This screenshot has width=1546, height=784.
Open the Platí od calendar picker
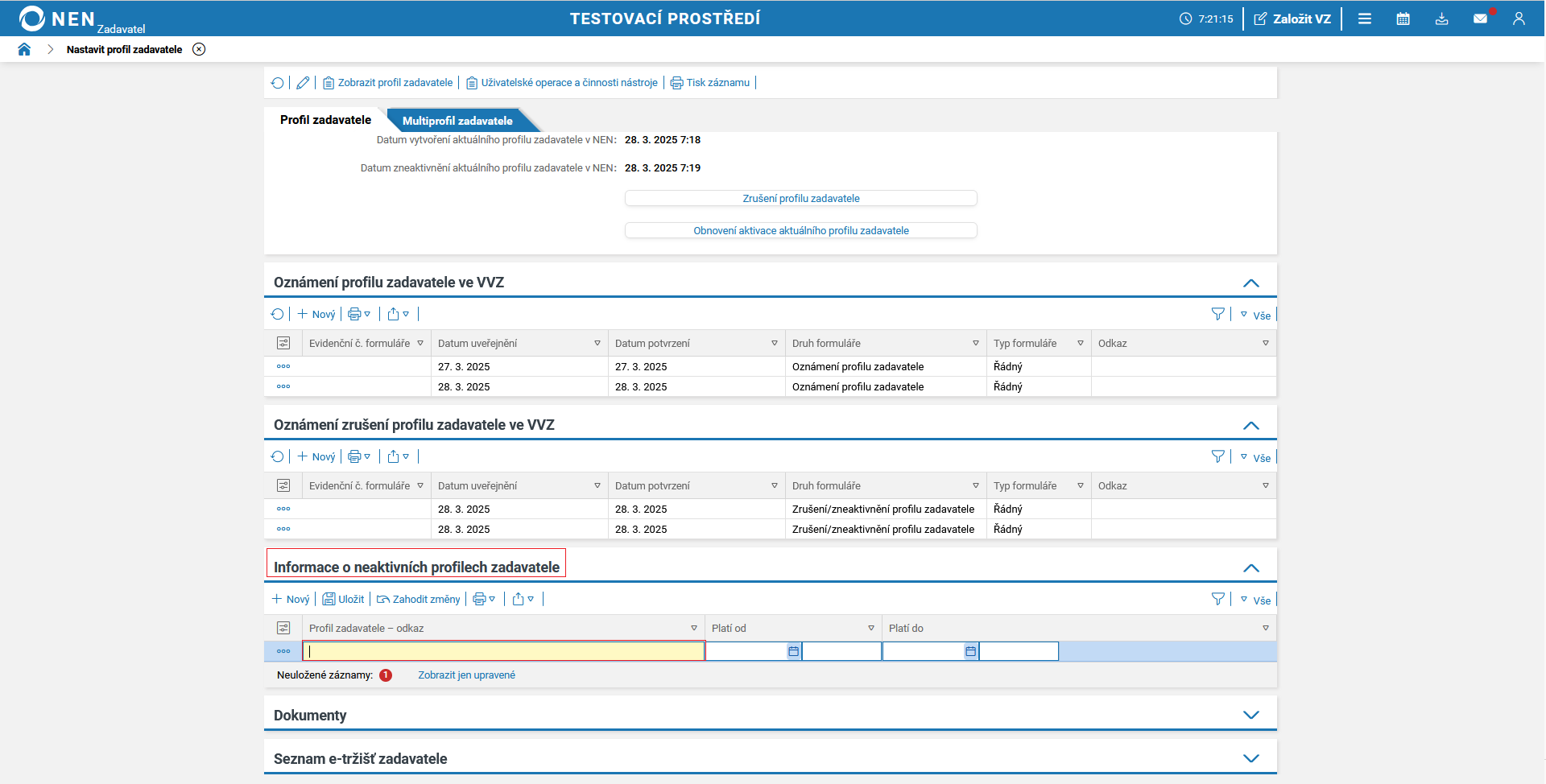coord(793,651)
